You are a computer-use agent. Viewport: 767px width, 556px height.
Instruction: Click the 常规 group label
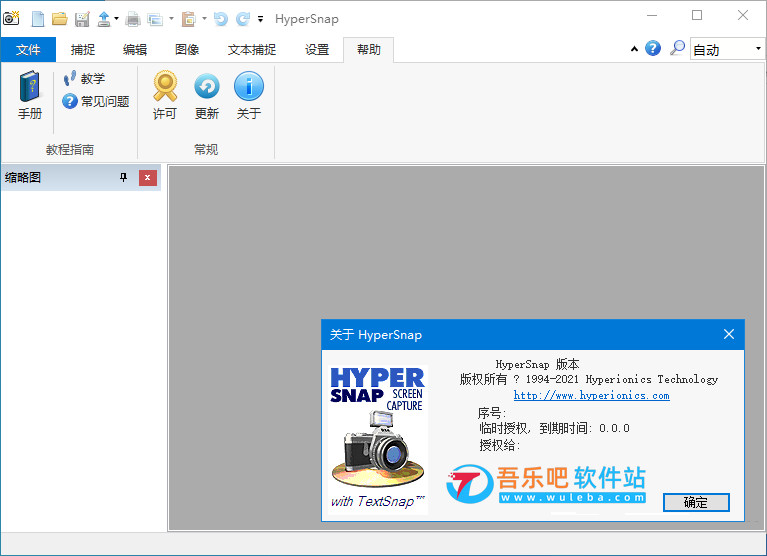coord(206,149)
